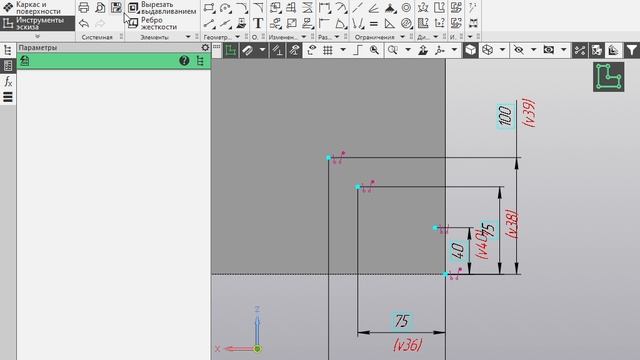
Task: Select the Line segment tool
Action: pos(209,24)
